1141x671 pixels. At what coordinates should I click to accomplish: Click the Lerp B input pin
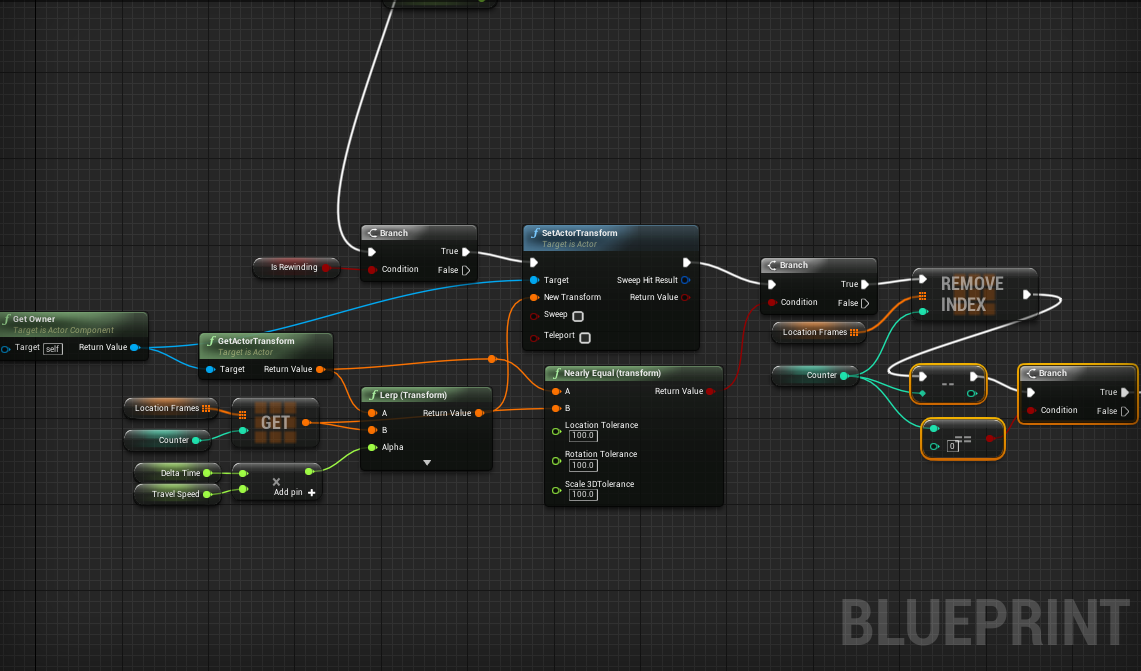(372, 430)
